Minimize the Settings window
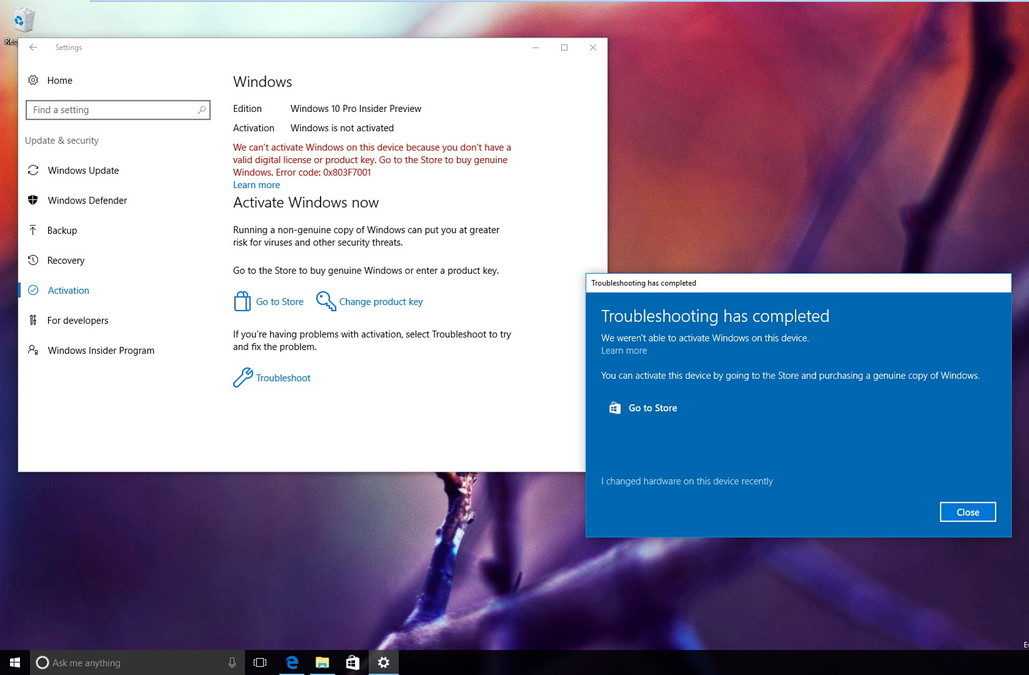This screenshot has width=1029, height=675. 536,47
